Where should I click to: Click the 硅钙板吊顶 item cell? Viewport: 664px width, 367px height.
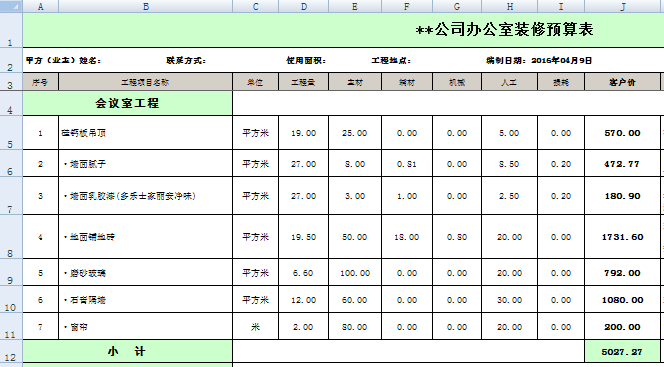(x=146, y=133)
